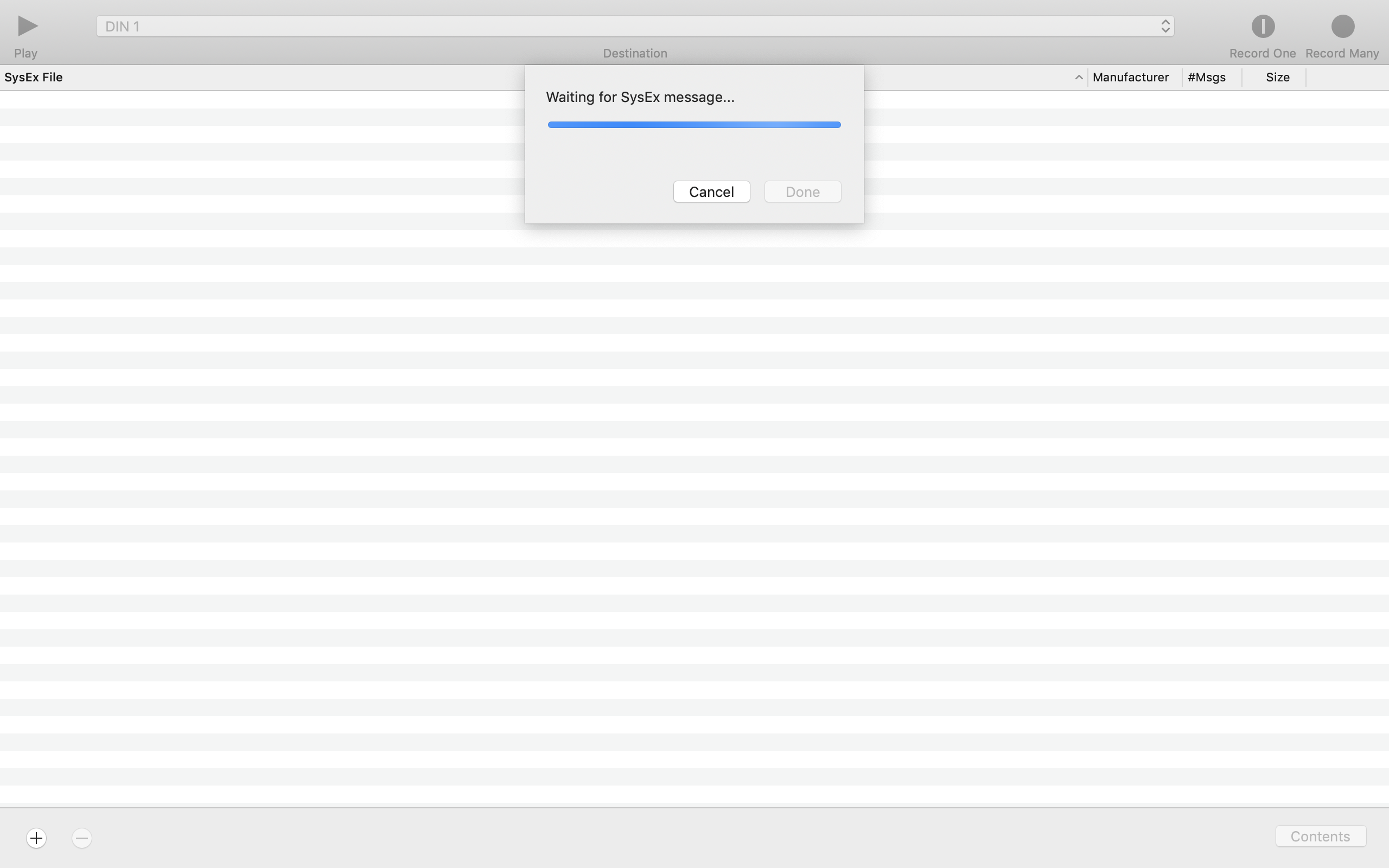Click the 'Waiting for SysEx message...' text
This screenshot has width=1389, height=868.
pyautogui.click(x=640, y=97)
